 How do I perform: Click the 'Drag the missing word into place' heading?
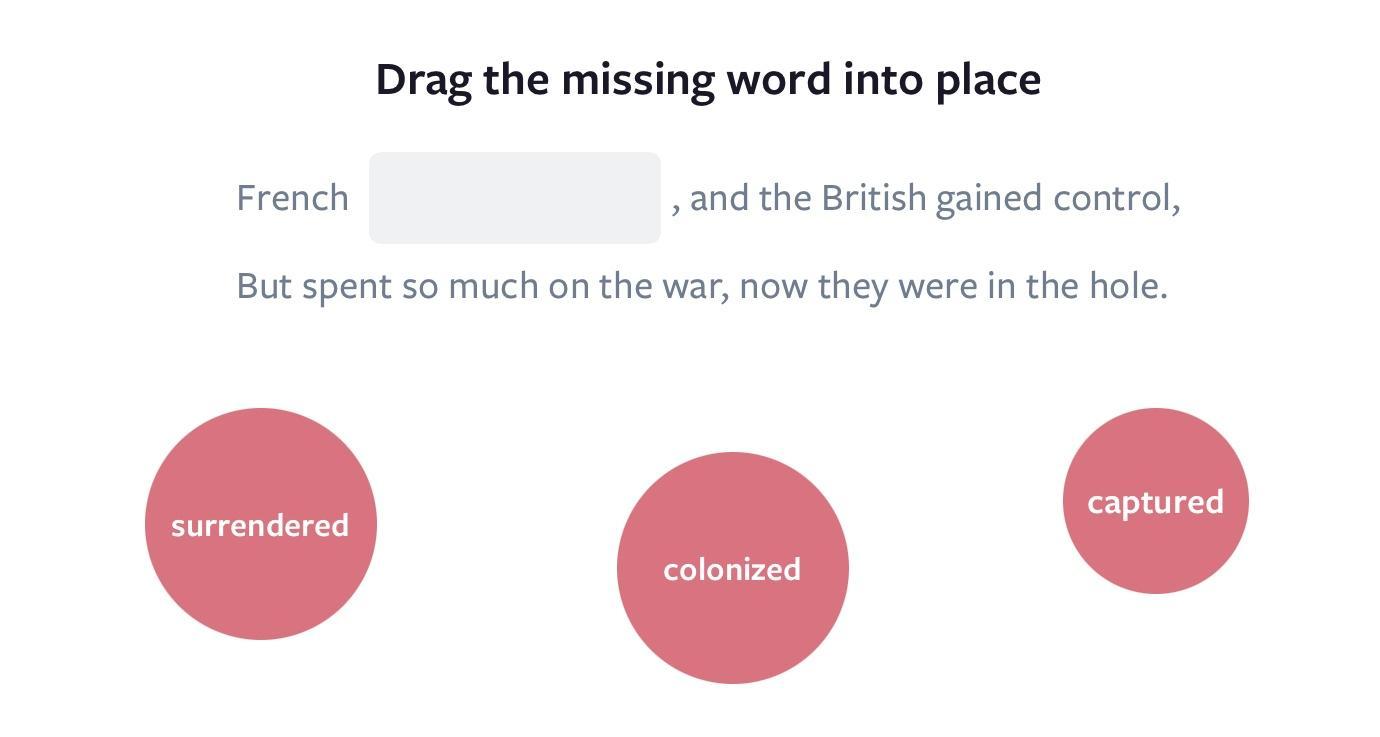(708, 80)
